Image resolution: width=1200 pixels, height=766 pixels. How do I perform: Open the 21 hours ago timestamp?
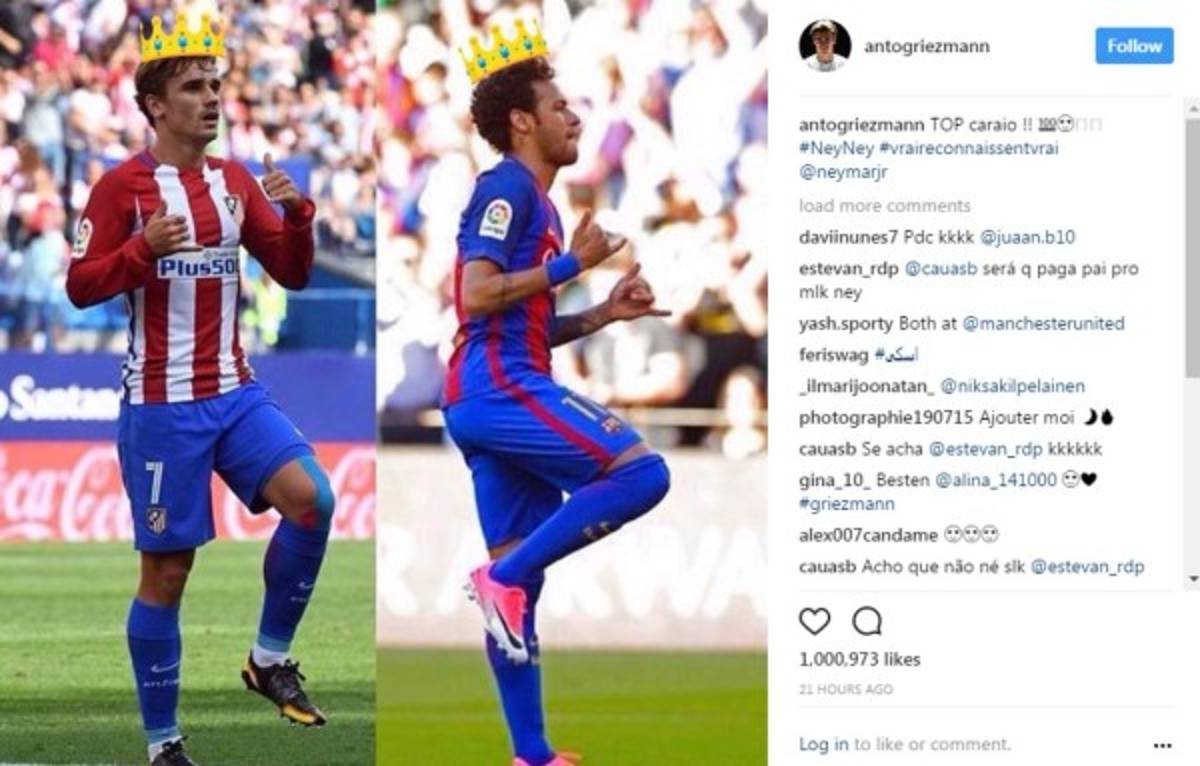(846, 690)
